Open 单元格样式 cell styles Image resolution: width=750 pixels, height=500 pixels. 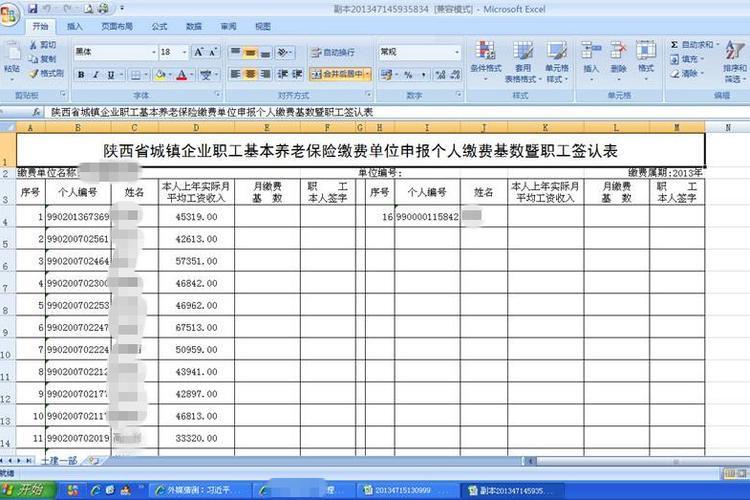click(x=557, y=61)
